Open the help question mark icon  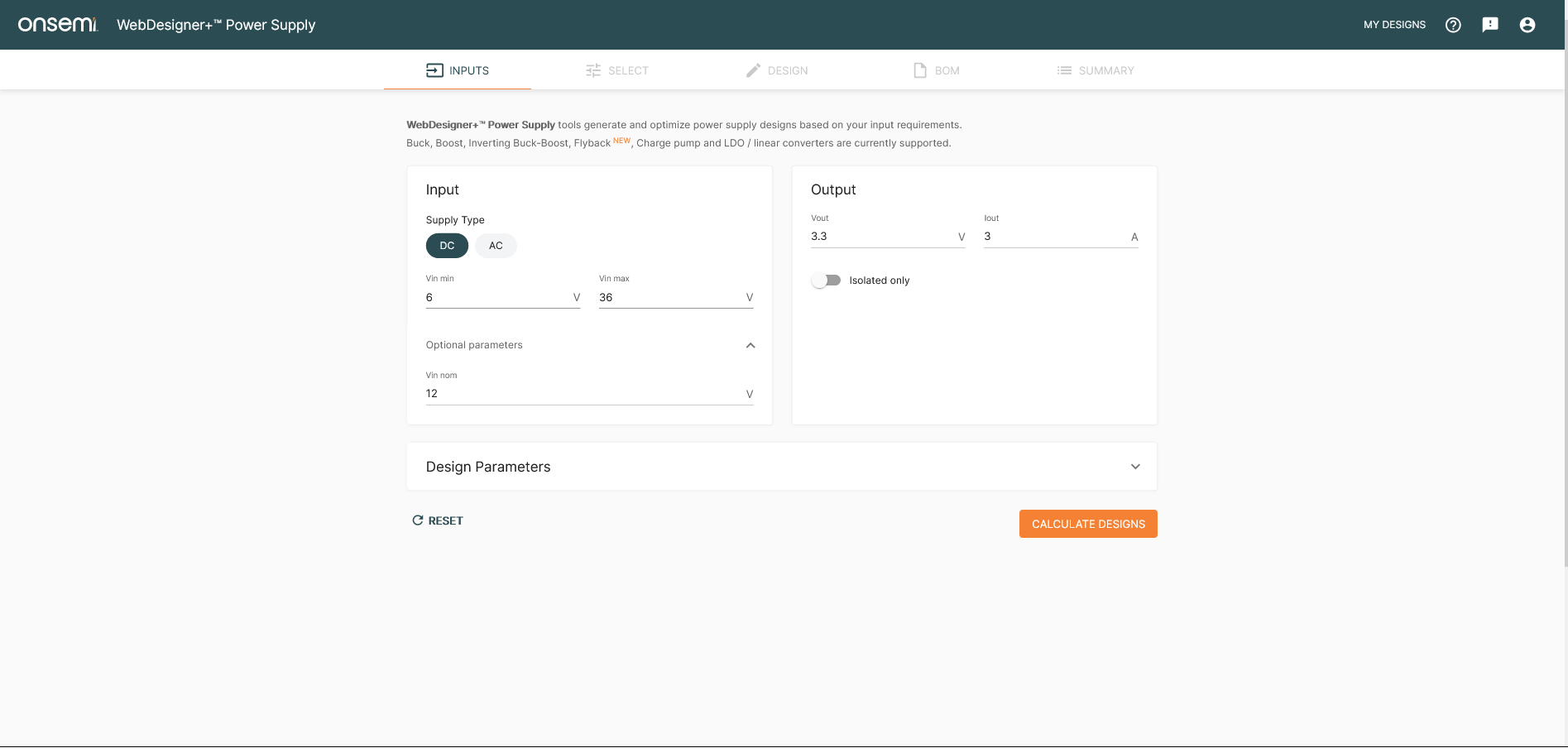[1453, 25]
